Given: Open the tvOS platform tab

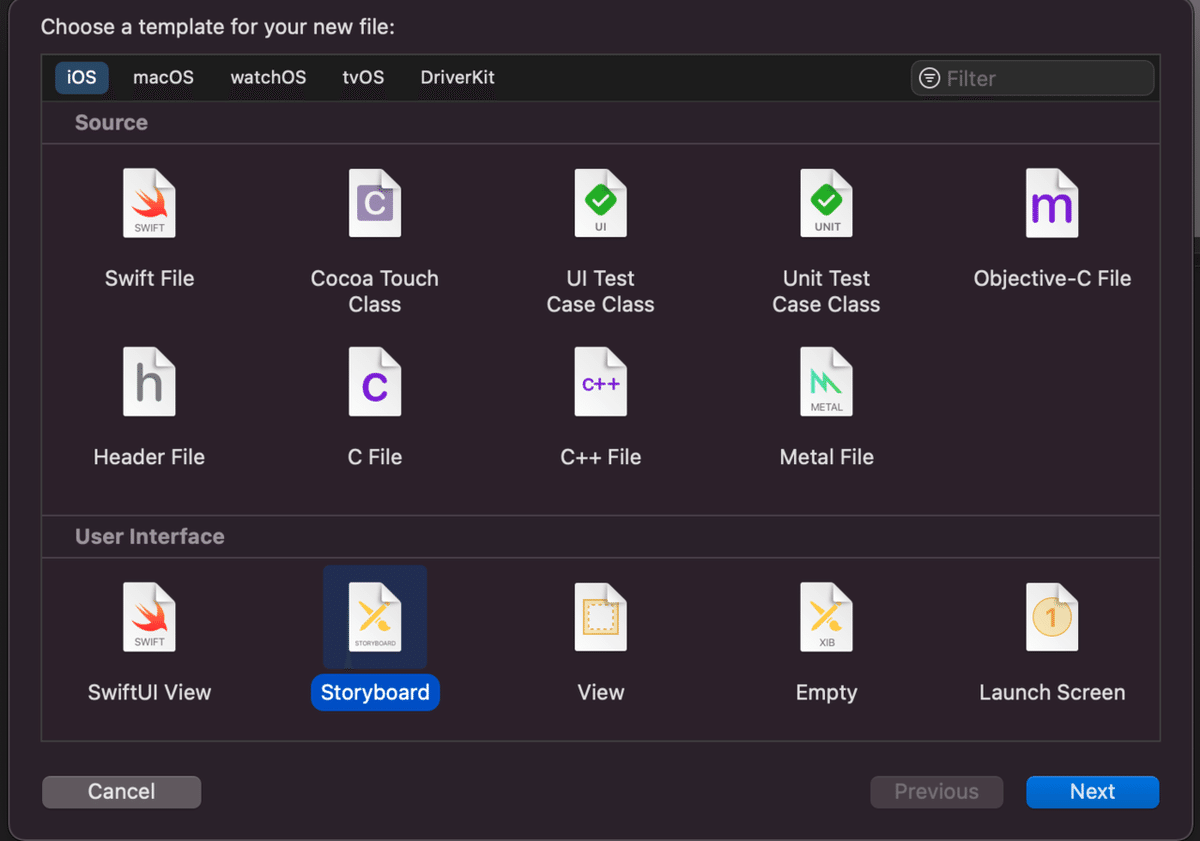Looking at the screenshot, I should (x=363, y=77).
